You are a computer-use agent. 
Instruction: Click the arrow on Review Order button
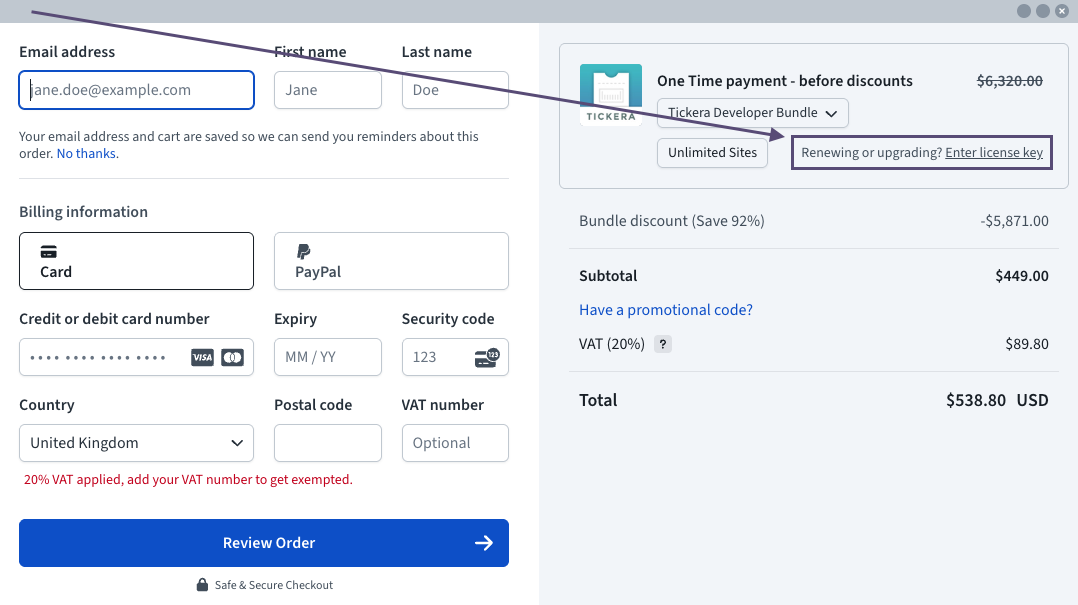pos(484,543)
